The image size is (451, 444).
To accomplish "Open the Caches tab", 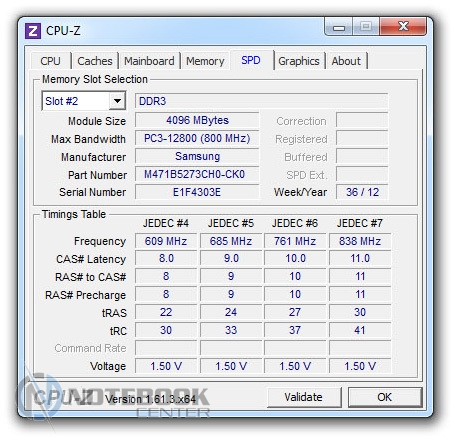I will (95, 61).
